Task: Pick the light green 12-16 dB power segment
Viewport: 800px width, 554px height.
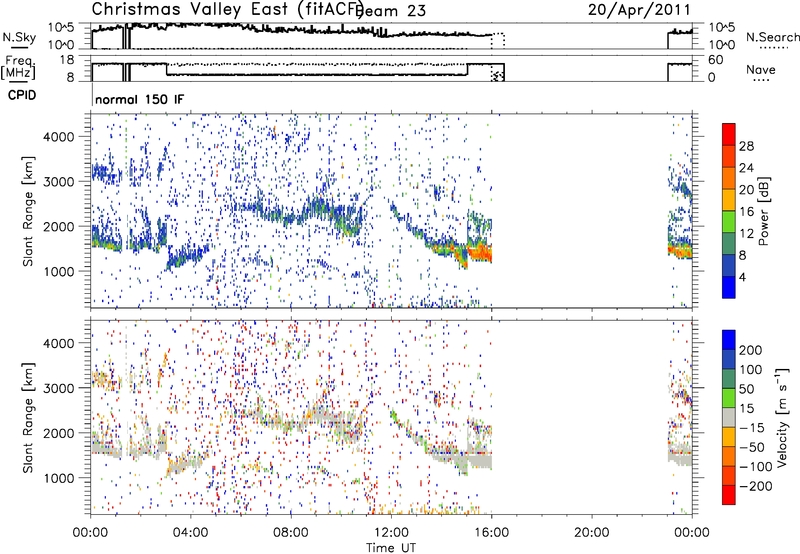Action: 729,222
